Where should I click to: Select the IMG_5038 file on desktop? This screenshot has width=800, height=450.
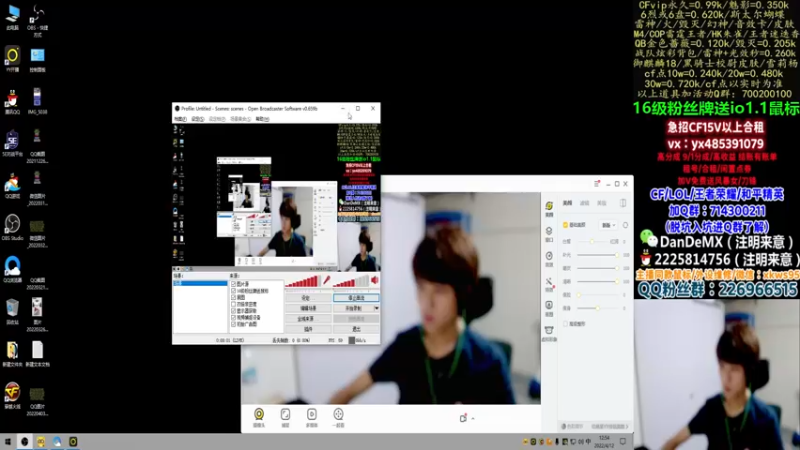pyautogui.click(x=37, y=98)
